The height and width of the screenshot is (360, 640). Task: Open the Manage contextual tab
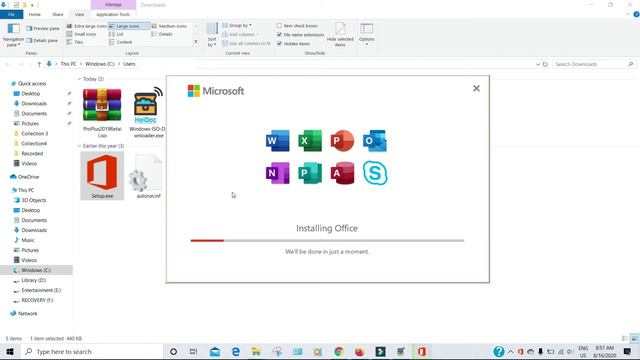(113, 4)
